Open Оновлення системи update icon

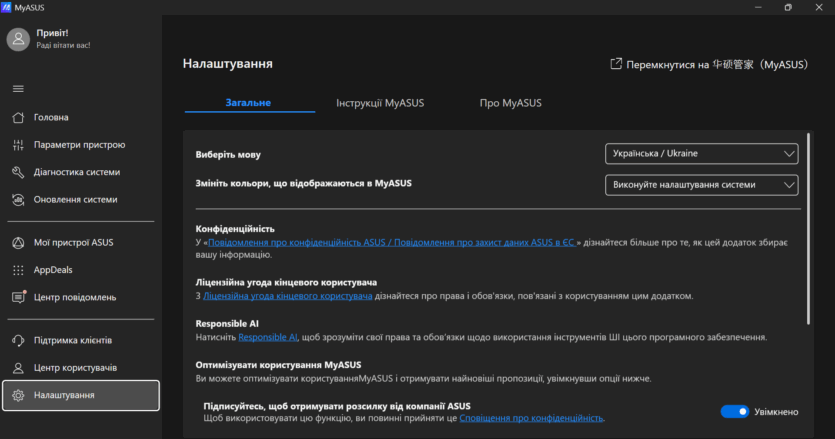[x=17, y=199]
